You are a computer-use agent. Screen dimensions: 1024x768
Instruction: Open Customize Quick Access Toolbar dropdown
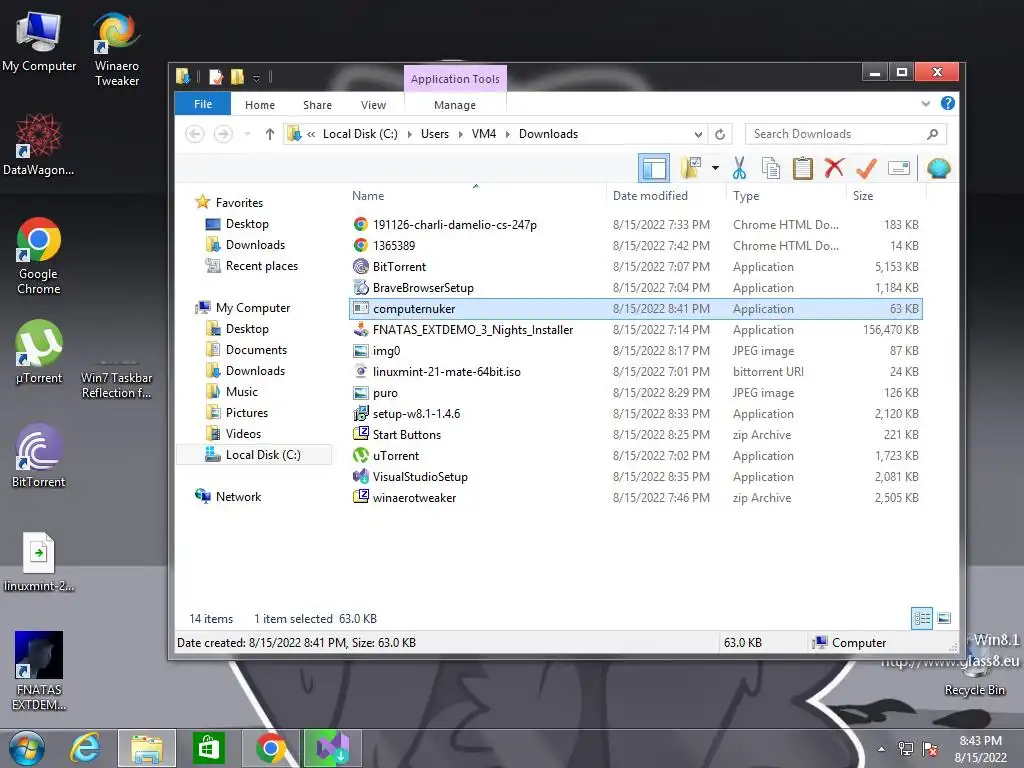(257, 79)
